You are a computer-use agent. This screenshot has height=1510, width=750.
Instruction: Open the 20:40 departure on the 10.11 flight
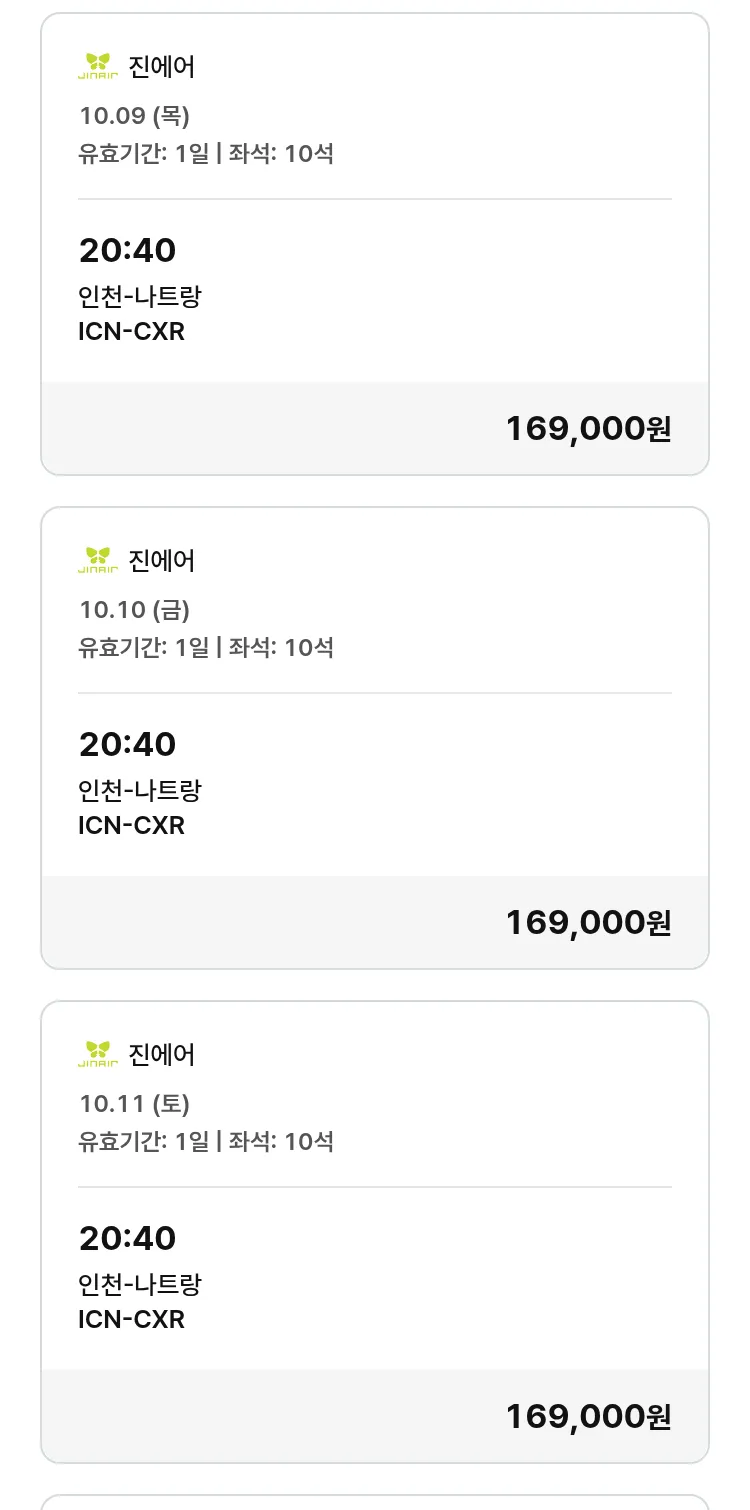[127, 1238]
